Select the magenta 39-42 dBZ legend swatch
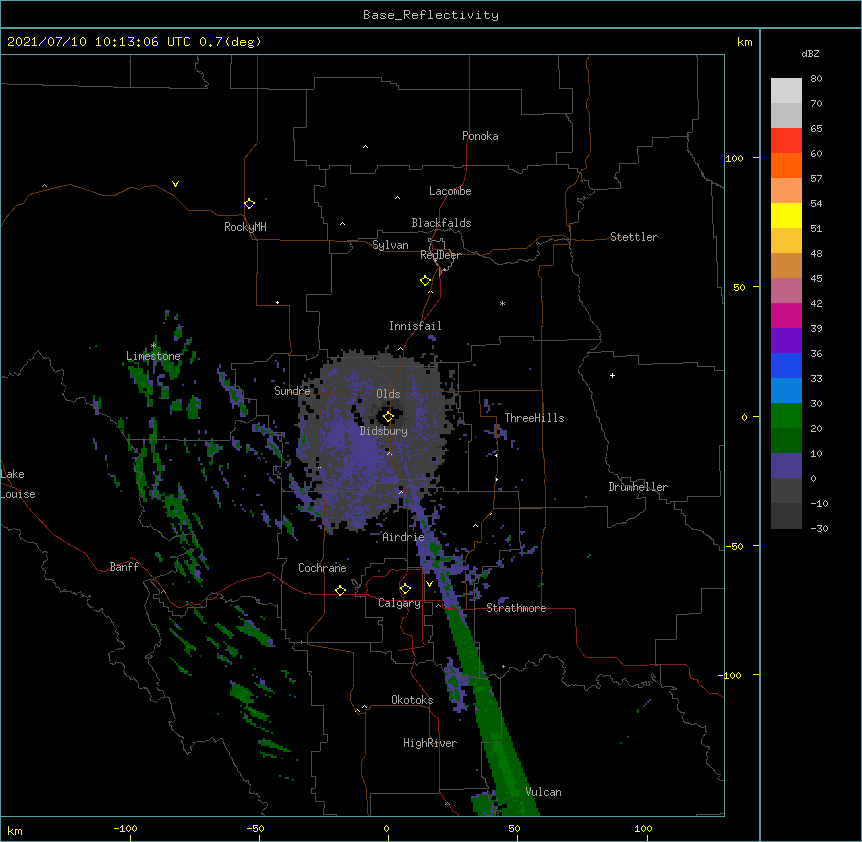 click(x=786, y=315)
